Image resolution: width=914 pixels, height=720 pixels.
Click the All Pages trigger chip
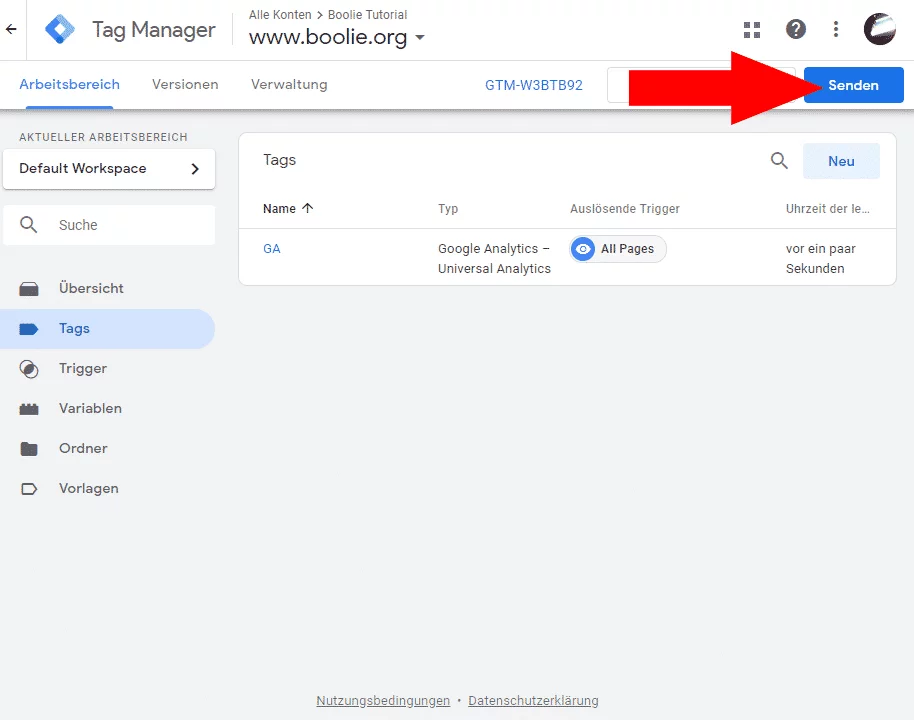pyautogui.click(x=618, y=249)
